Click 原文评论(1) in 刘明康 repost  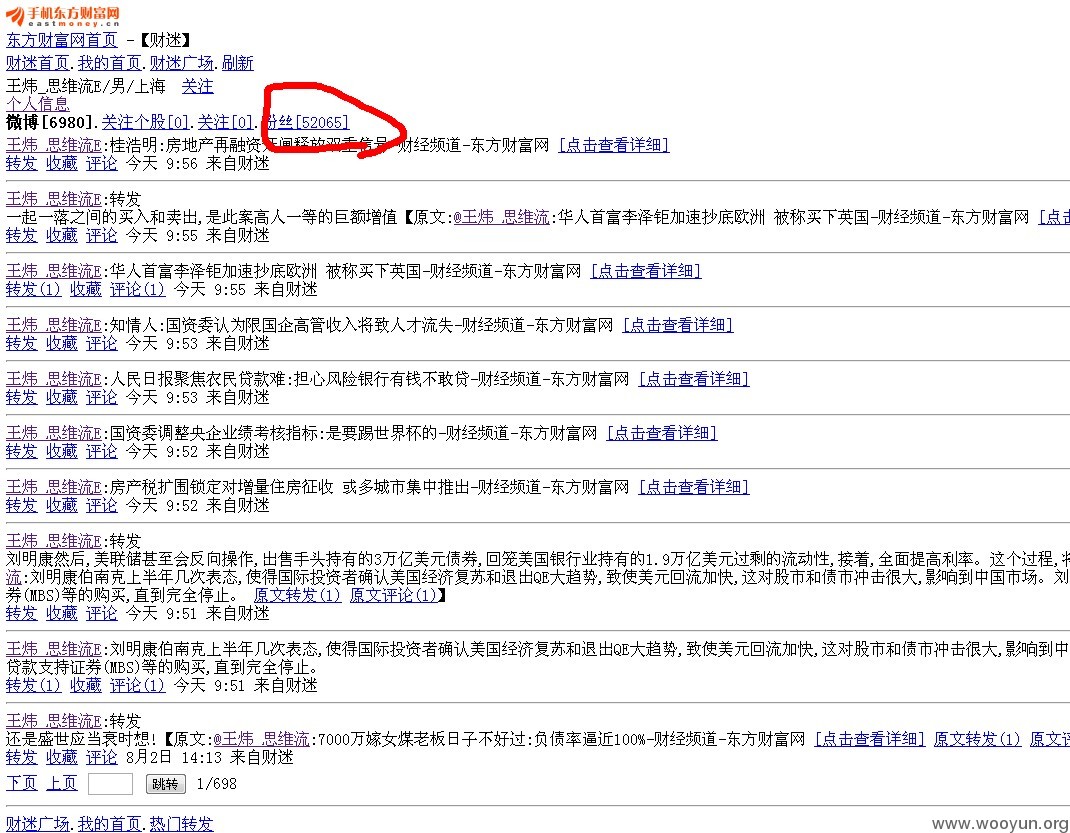click(393, 595)
